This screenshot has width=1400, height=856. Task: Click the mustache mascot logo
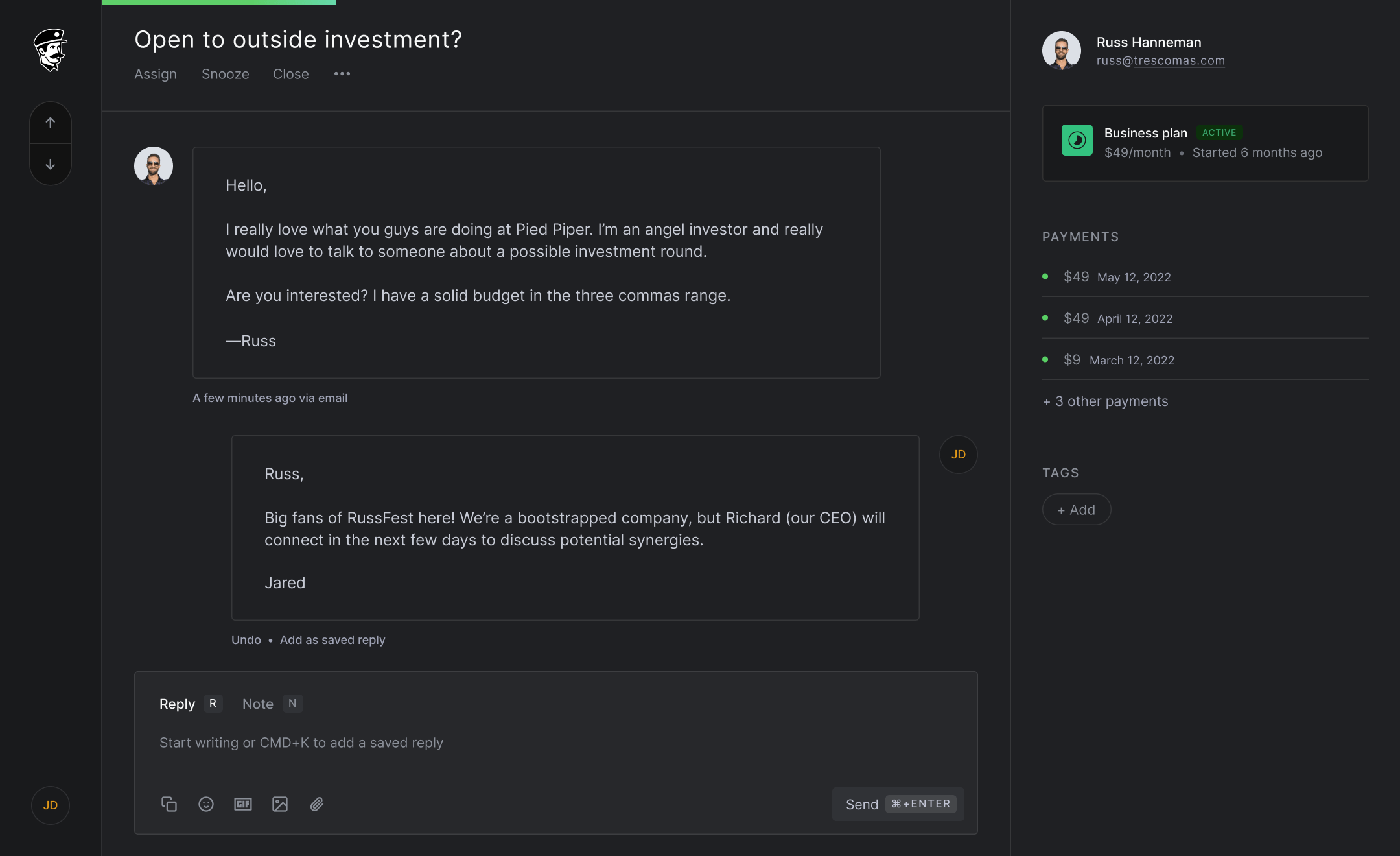(x=51, y=49)
